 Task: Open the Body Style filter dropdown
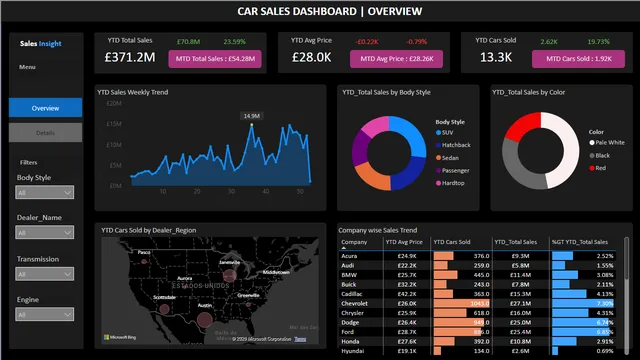pyautogui.click(x=44, y=192)
